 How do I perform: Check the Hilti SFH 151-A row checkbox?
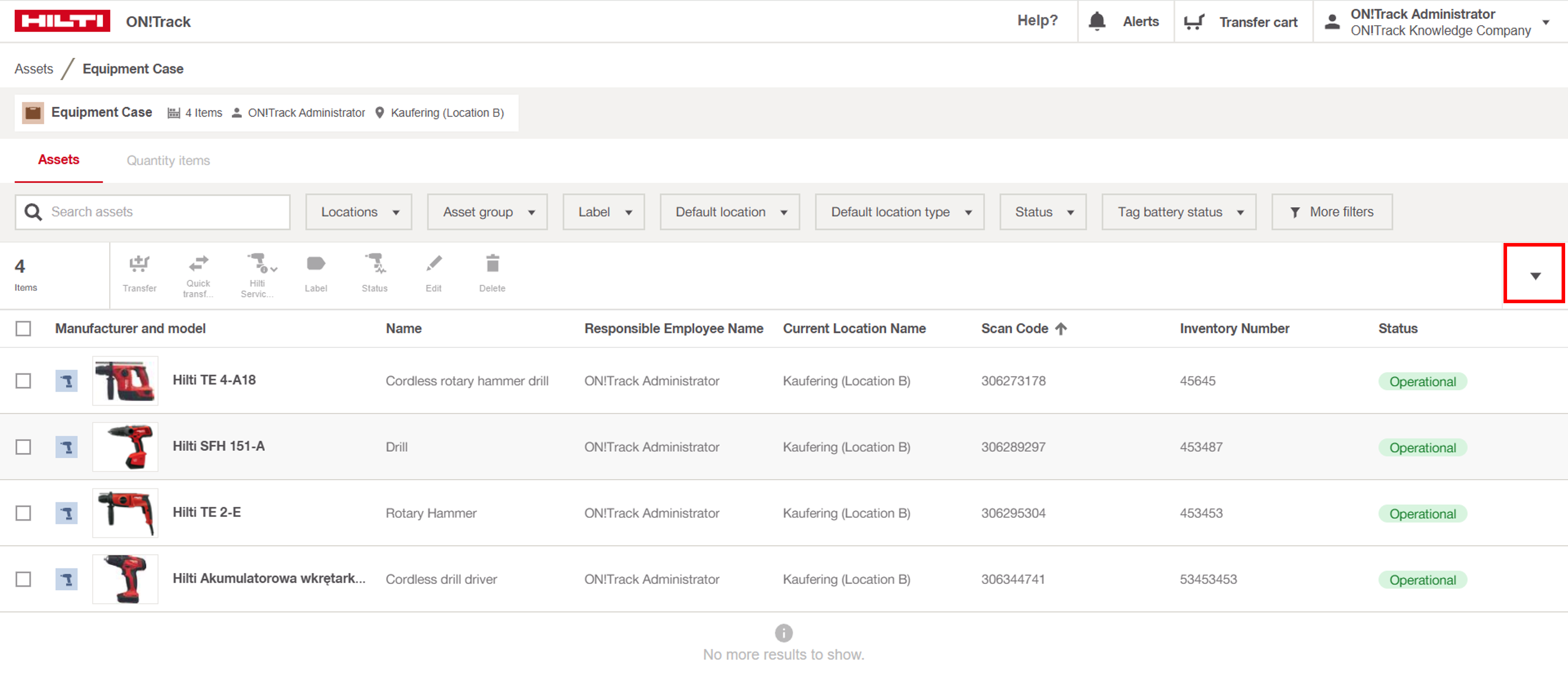pos(23,447)
